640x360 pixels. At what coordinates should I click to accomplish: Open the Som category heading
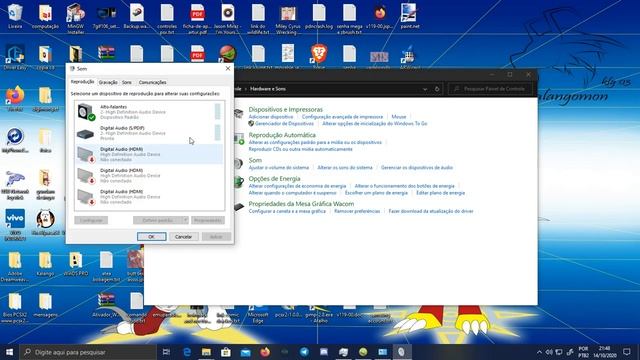tap(255, 160)
